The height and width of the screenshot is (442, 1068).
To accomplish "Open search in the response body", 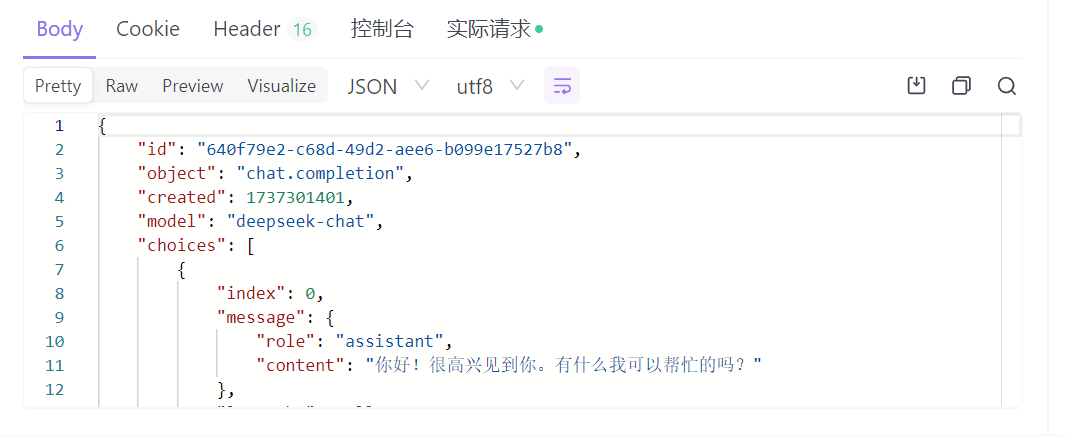I will tap(1006, 86).
